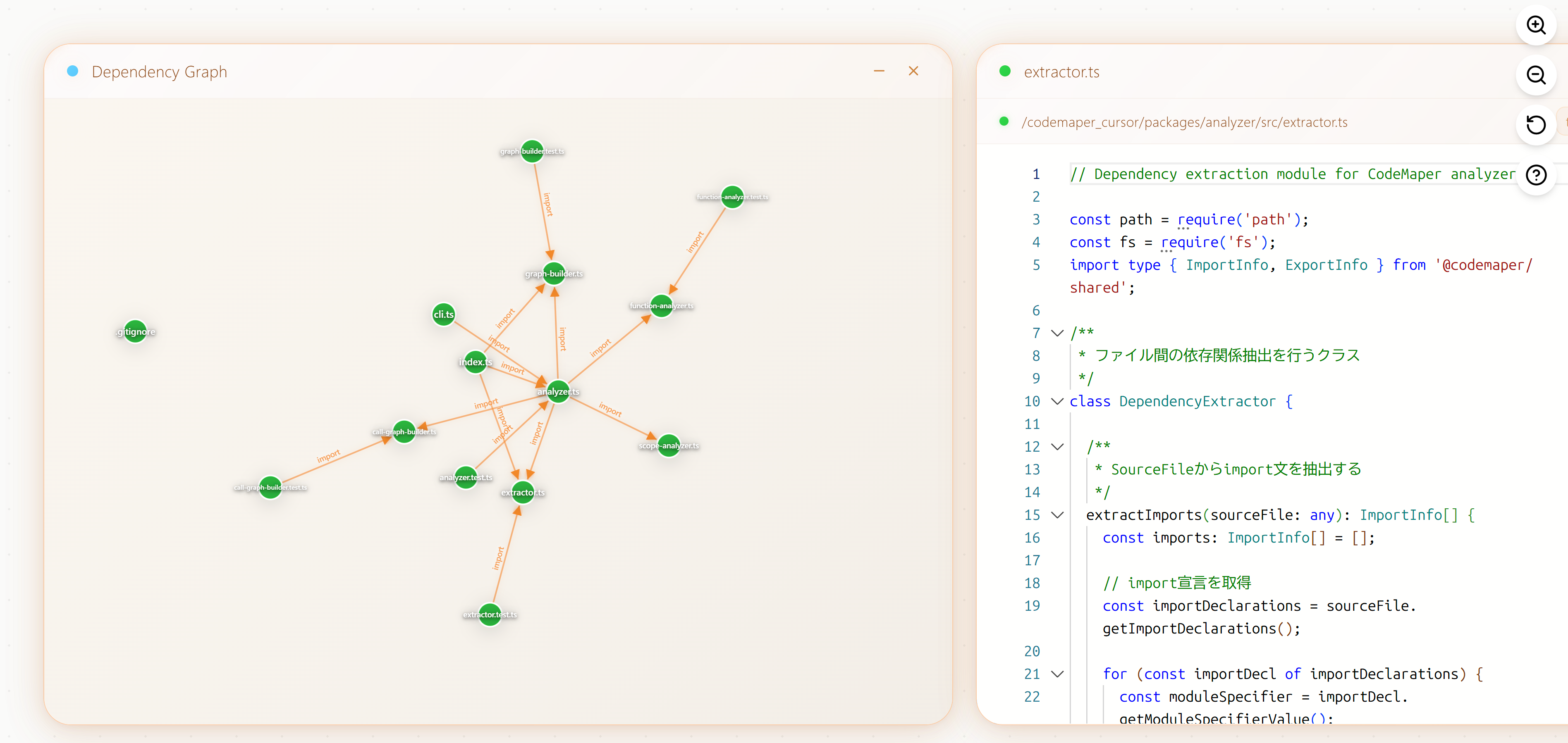Image resolution: width=1568 pixels, height=743 pixels.
Task: Click the zoom out magnifier button
Action: tap(1536, 76)
